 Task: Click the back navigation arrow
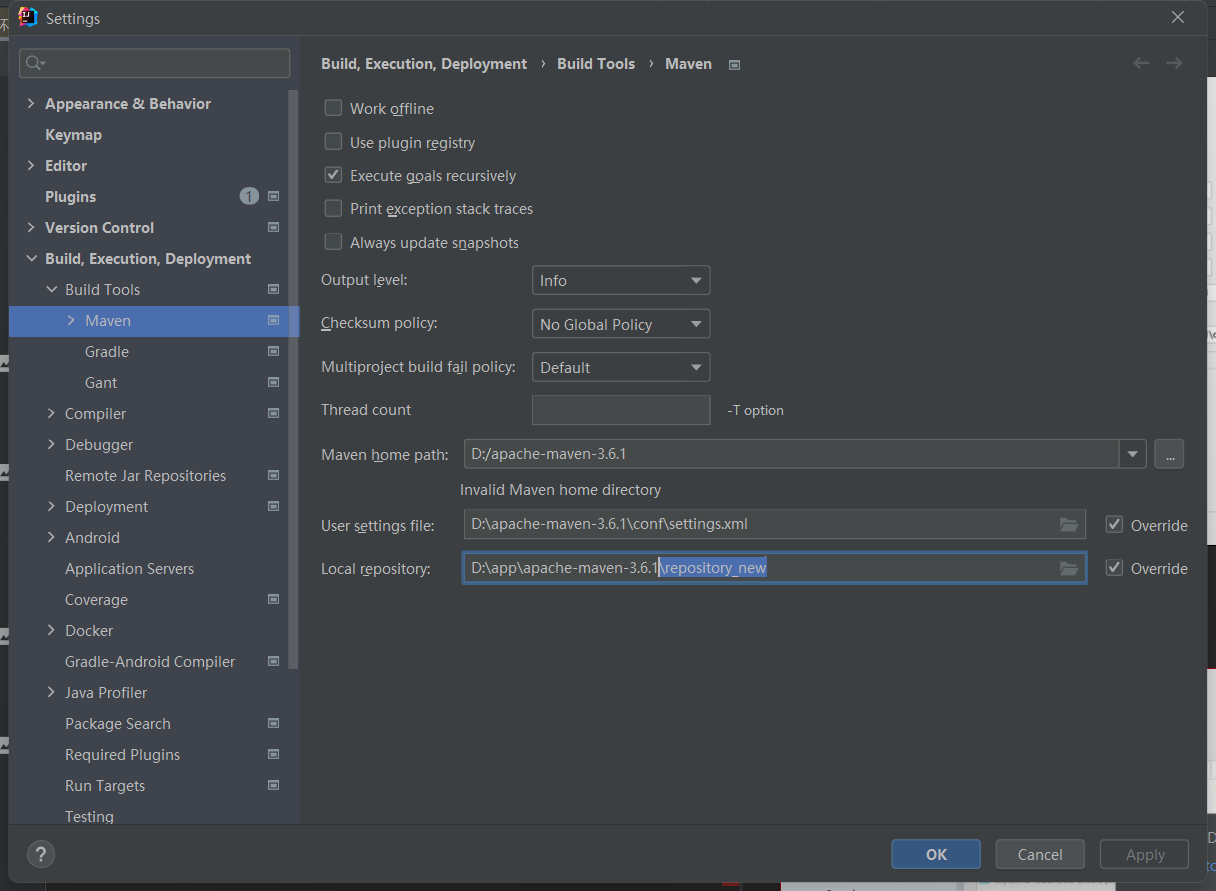(x=1141, y=63)
